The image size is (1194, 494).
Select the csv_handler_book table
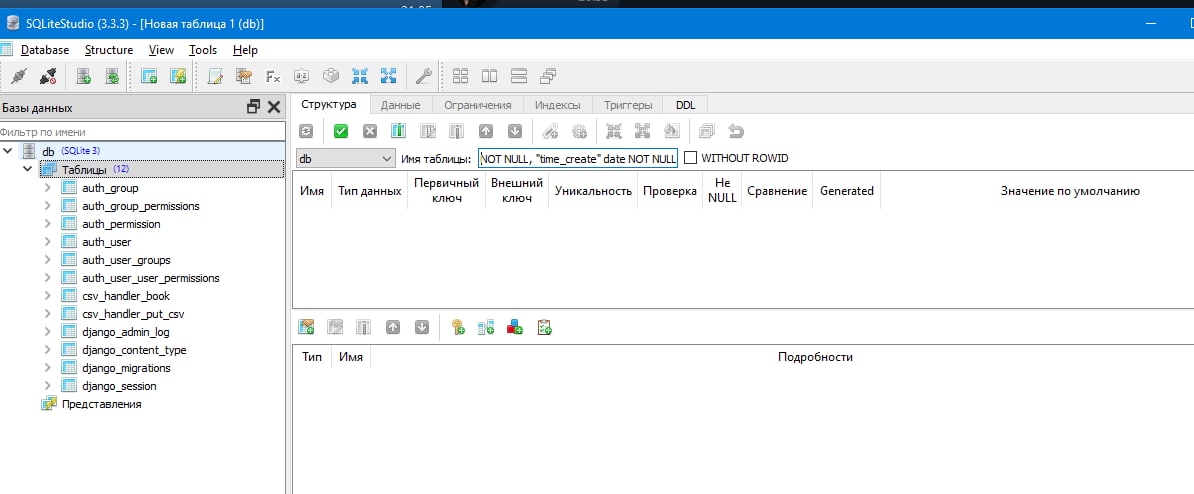point(126,296)
